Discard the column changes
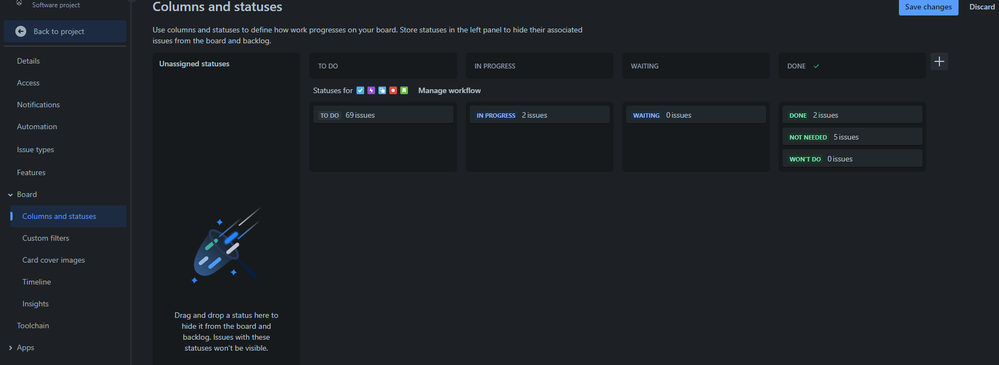Image resolution: width=999 pixels, height=365 pixels. coord(982,7)
